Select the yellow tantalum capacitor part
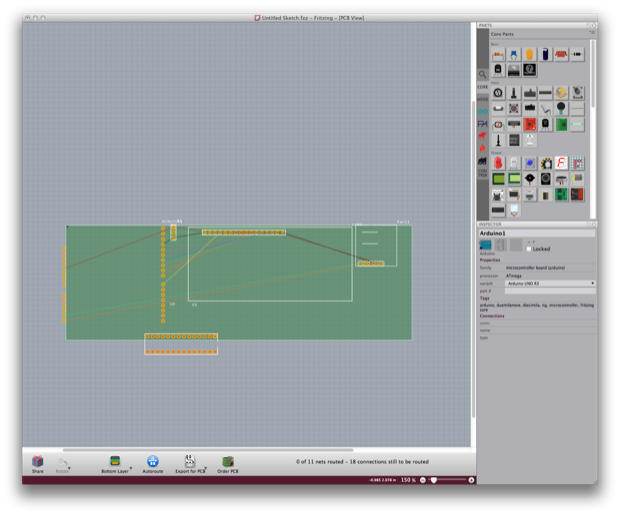 [x=529, y=55]
